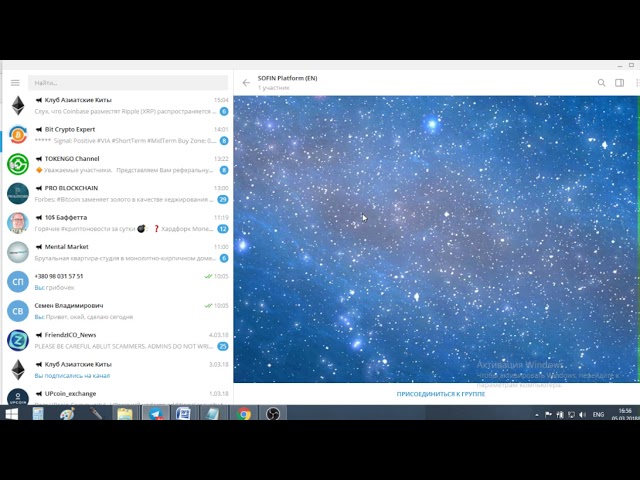640x480 pixels.
Task: Select the 'UPcoin_exchange' chat title
Action: (70, 394)
